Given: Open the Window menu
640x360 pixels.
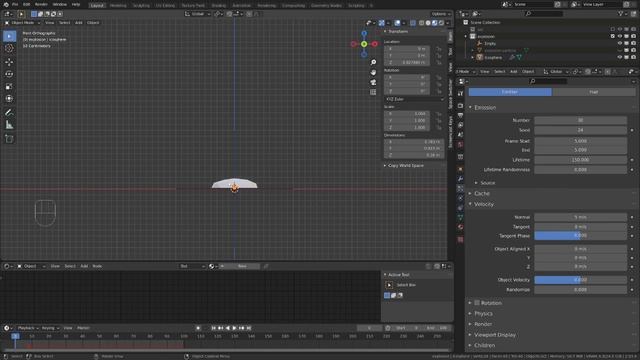Looking at the screenshot, I should tap(60, 4).
